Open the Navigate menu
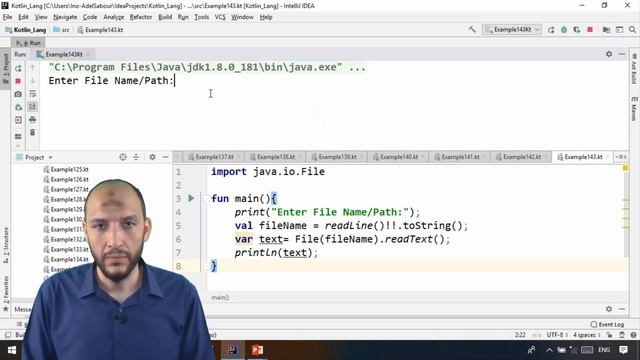 click(x=65, y=17)
